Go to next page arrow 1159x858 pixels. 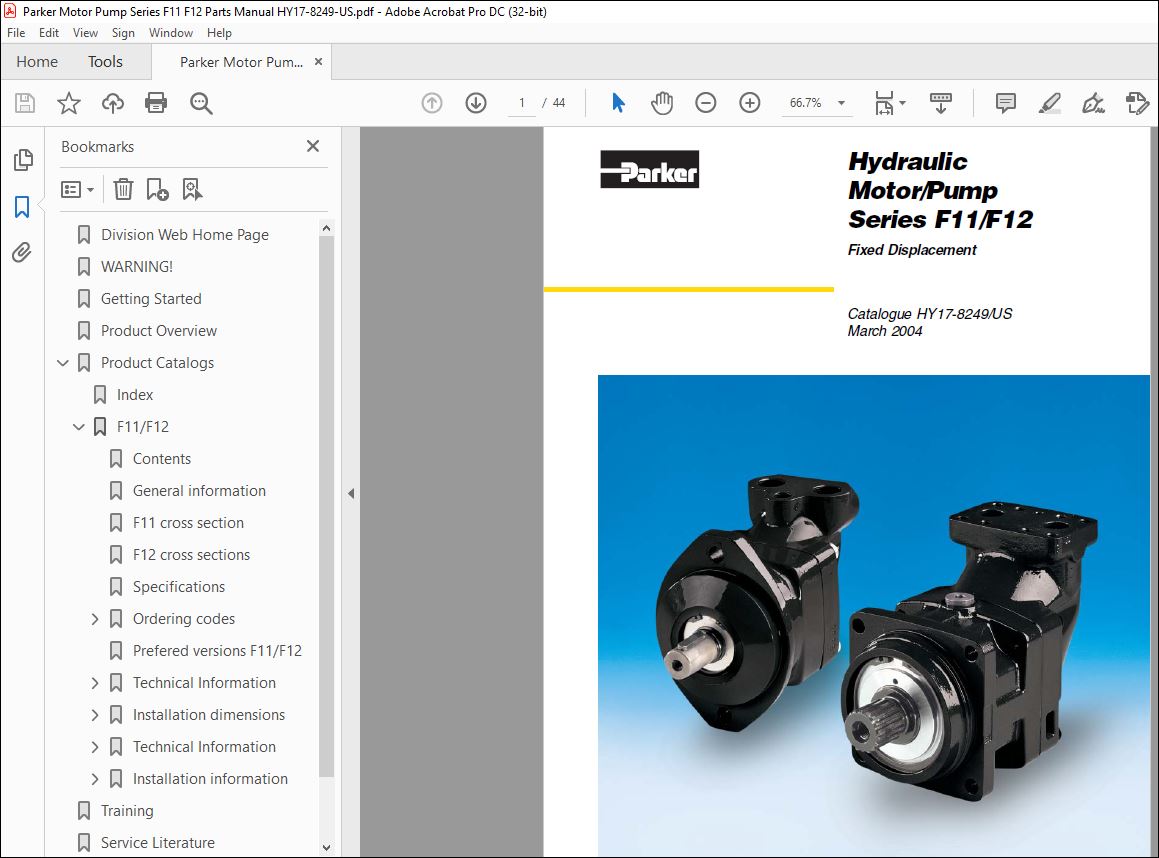pyautogui.click(x=476, y=103)
